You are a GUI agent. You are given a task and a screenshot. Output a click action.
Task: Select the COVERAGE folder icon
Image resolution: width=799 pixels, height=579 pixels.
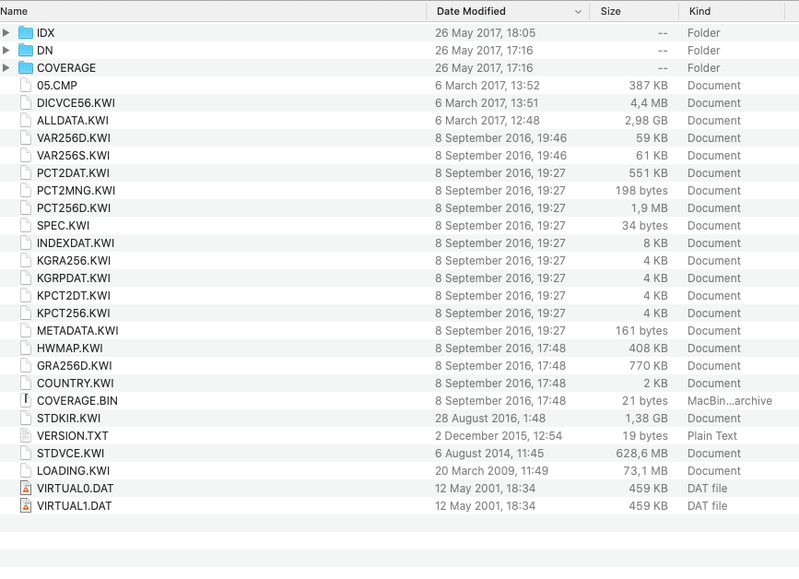click(25, 68)
